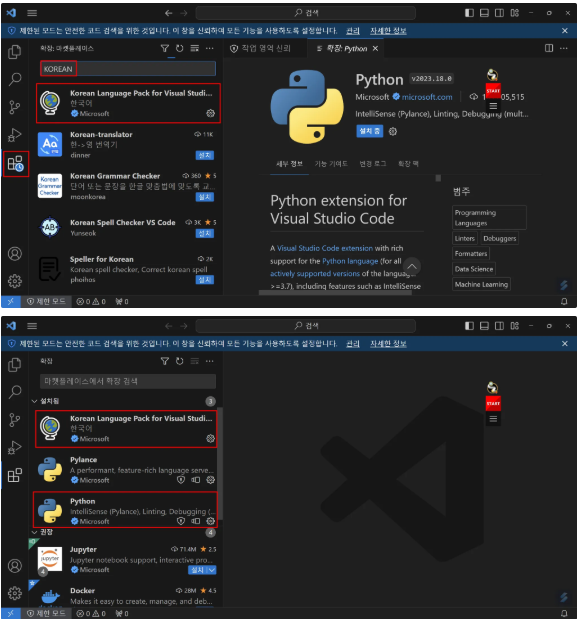The width and height of the screenshot is (579, 619).
Task: Click 자세한 정보 link in bottom window banner
Action: click(x=388, y=343)
